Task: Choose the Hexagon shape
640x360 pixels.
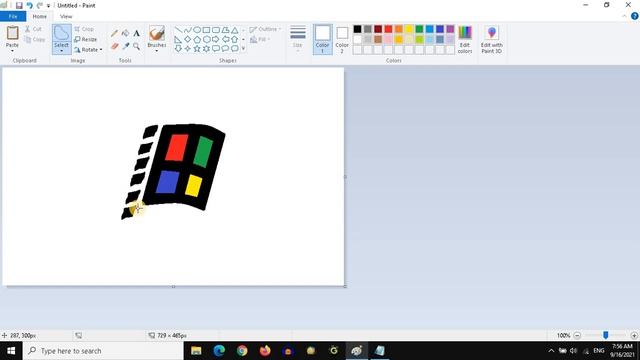Action: [207, 40]
